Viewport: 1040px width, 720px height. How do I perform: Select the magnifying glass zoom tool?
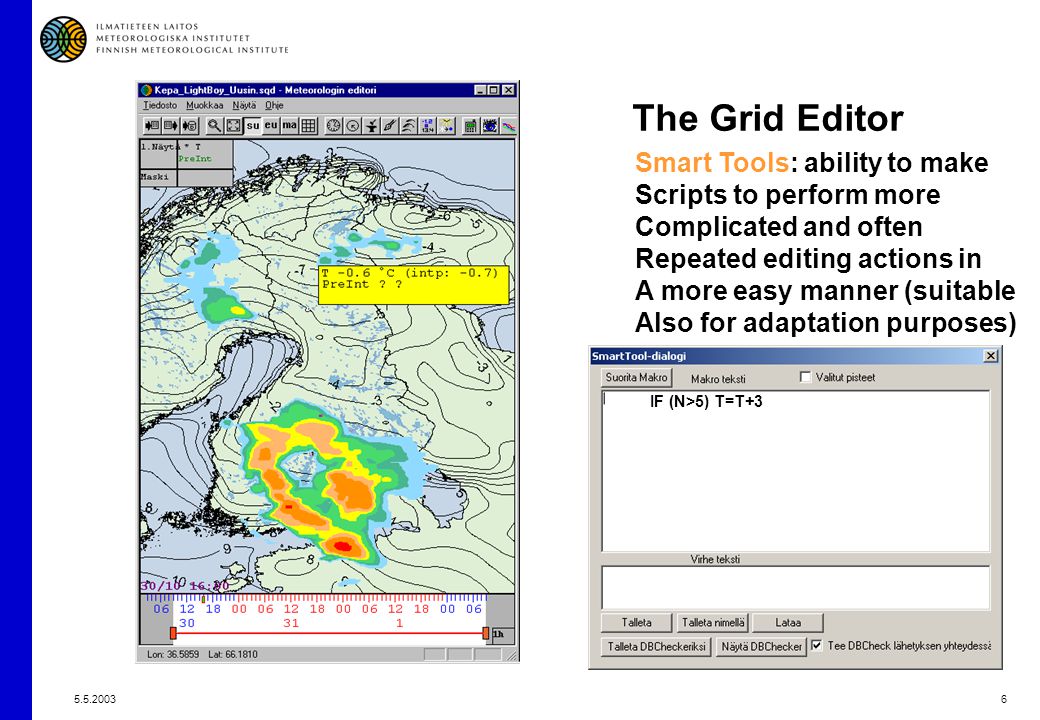pos(215,125)
